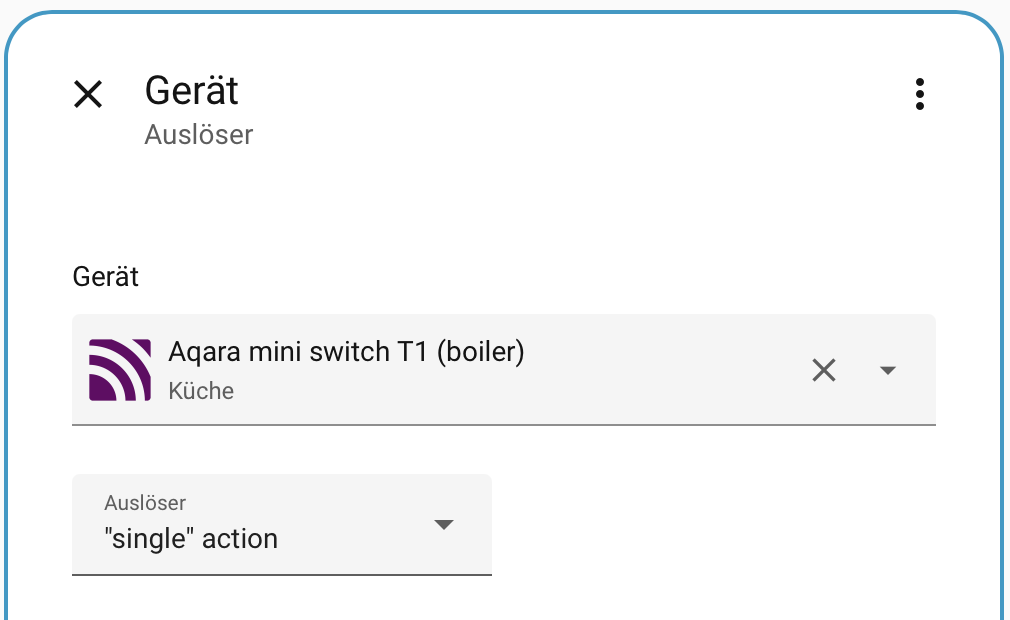The height and width of the screenshot is (620, 1010).
Task: Click "mini switch" in the device name
Action: 319,352
